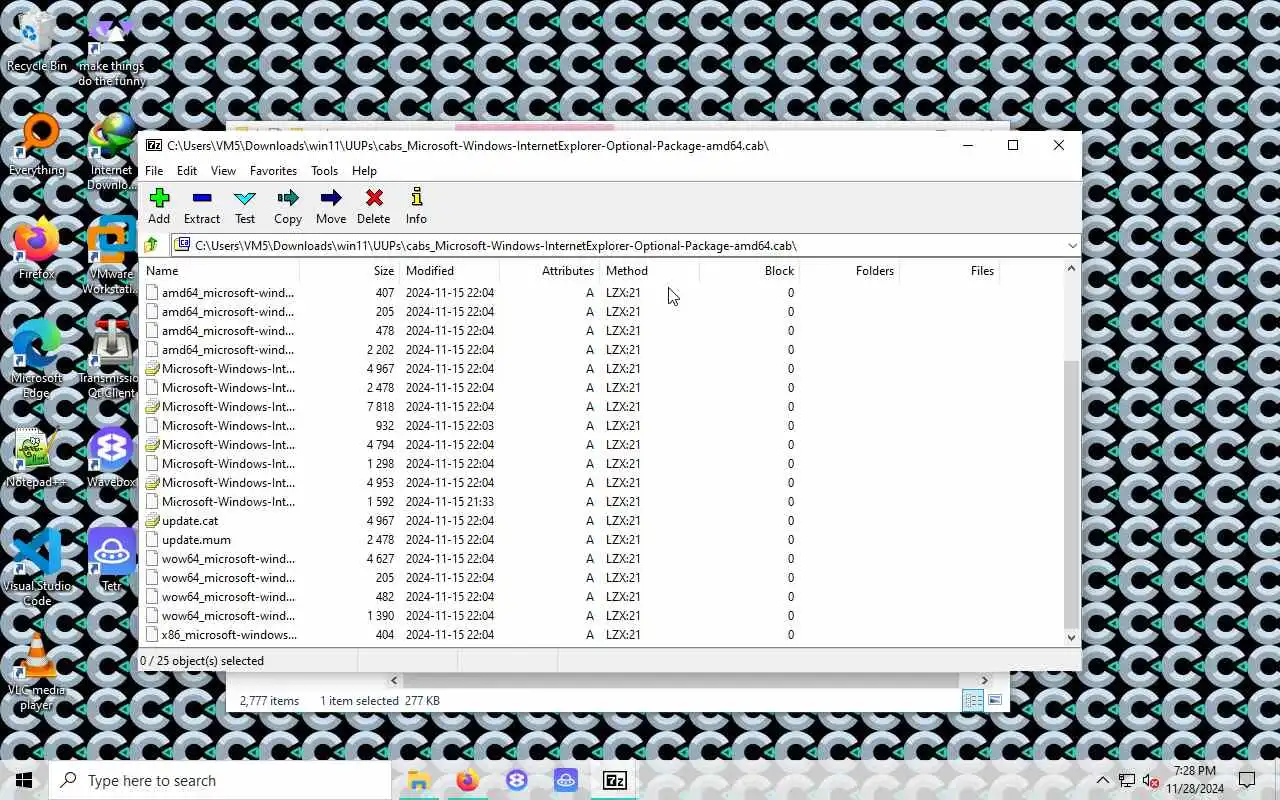Open the Wavebox desktop shortcut
Viewport: 1280px width, 800px height.
pos(111,458)
